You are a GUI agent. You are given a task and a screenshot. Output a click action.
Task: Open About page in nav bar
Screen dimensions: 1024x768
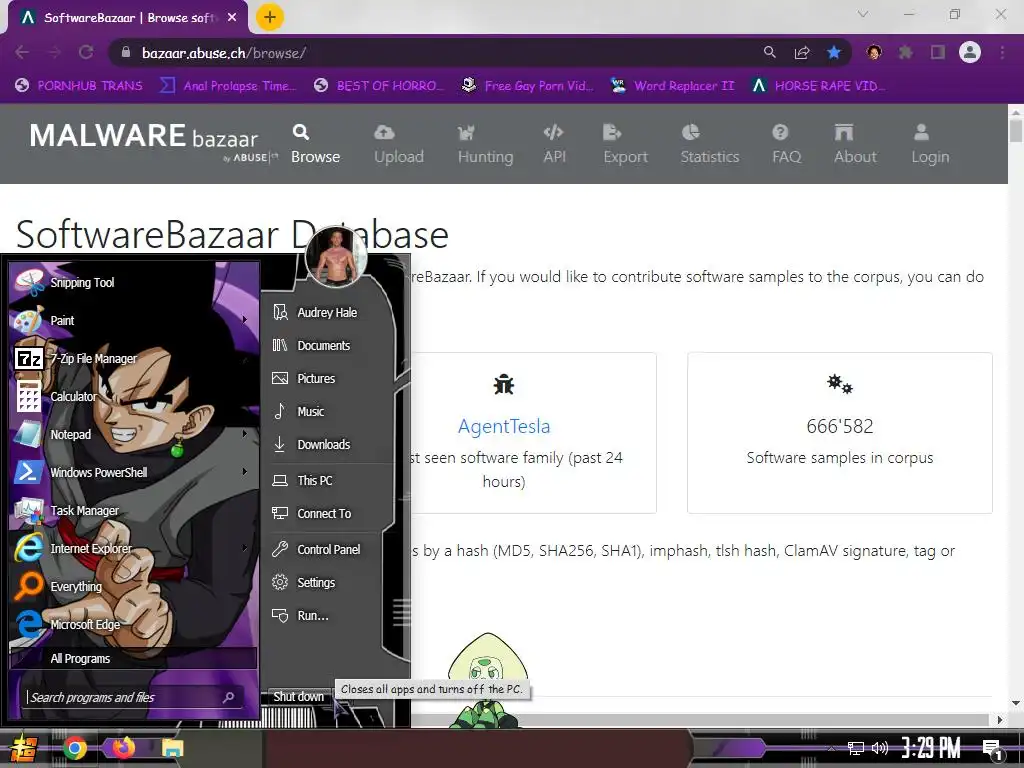tap(855, 144)
